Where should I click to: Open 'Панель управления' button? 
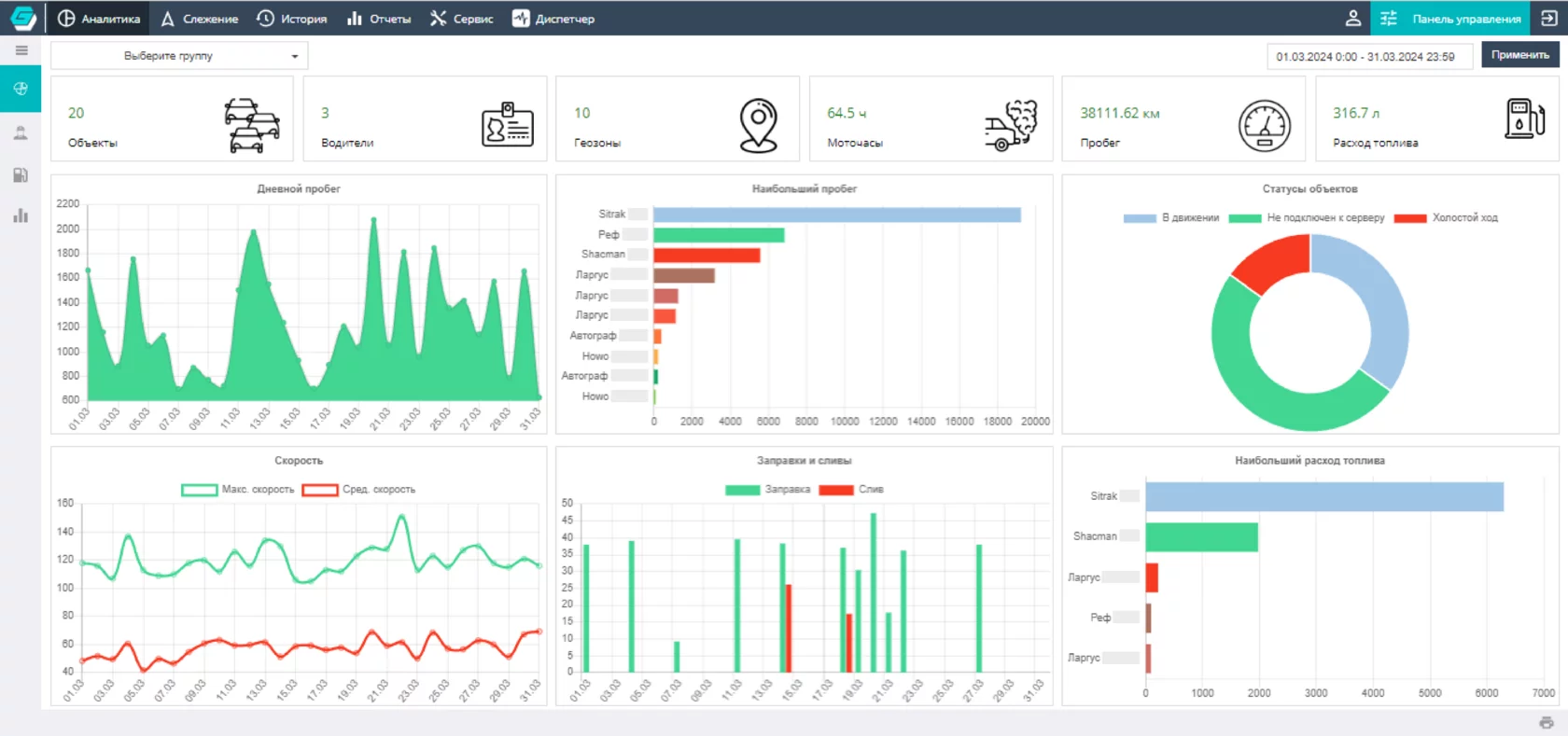point(1449,19)
